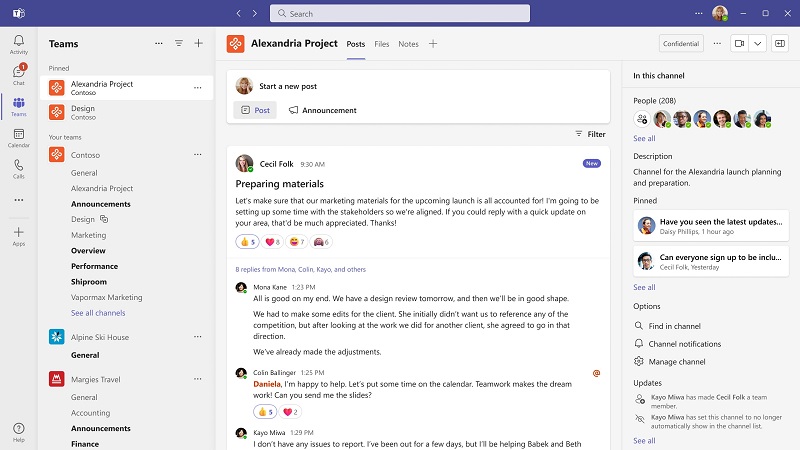The width and height of the screenshot is (800, 450).
Task: Open the Performance channel
Action: [94, 266]
